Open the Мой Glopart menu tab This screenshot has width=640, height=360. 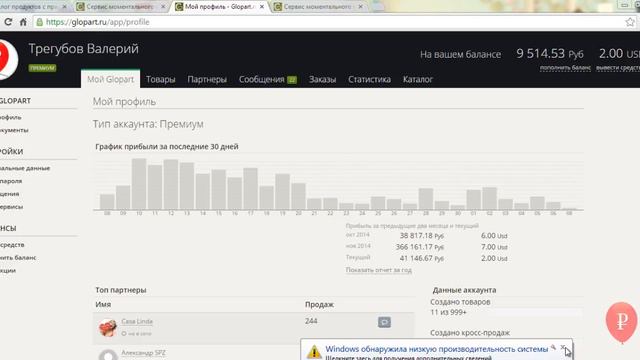click(x=110, y=79)
